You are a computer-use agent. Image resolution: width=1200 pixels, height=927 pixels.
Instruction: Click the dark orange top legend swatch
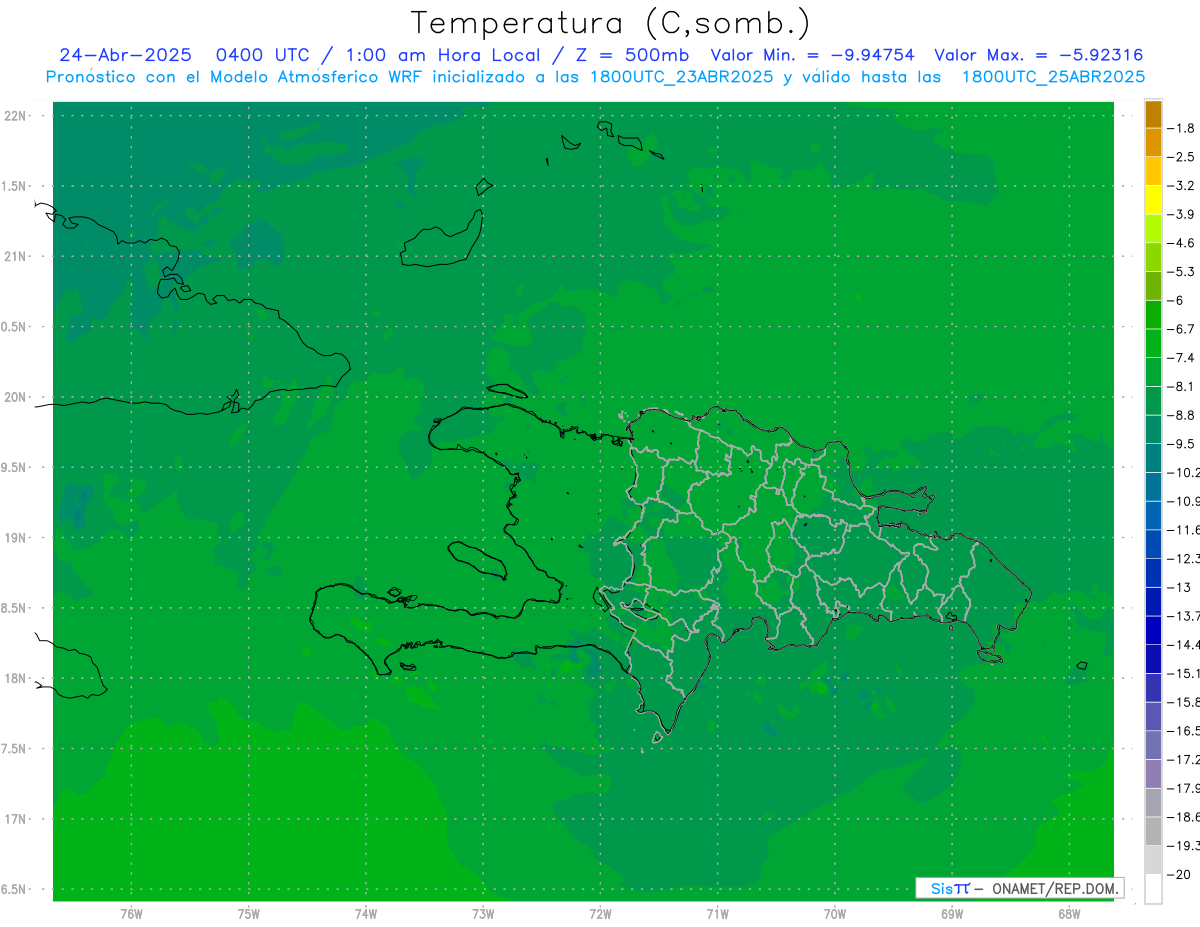pyautogui.click(x=1153, y=113)
